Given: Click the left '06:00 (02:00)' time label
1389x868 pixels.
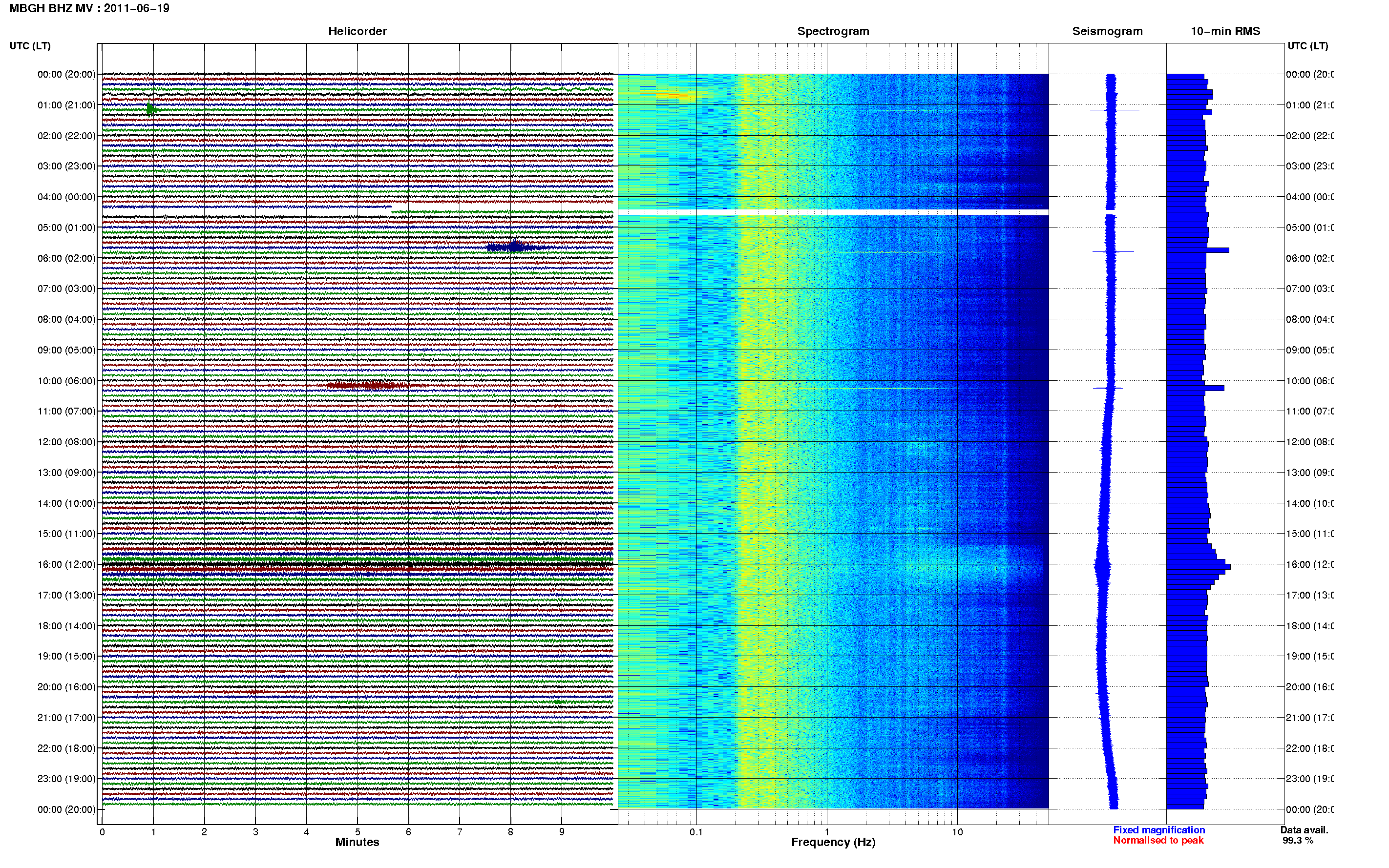Looking at the screenshot, I should [x=66, y=258].
